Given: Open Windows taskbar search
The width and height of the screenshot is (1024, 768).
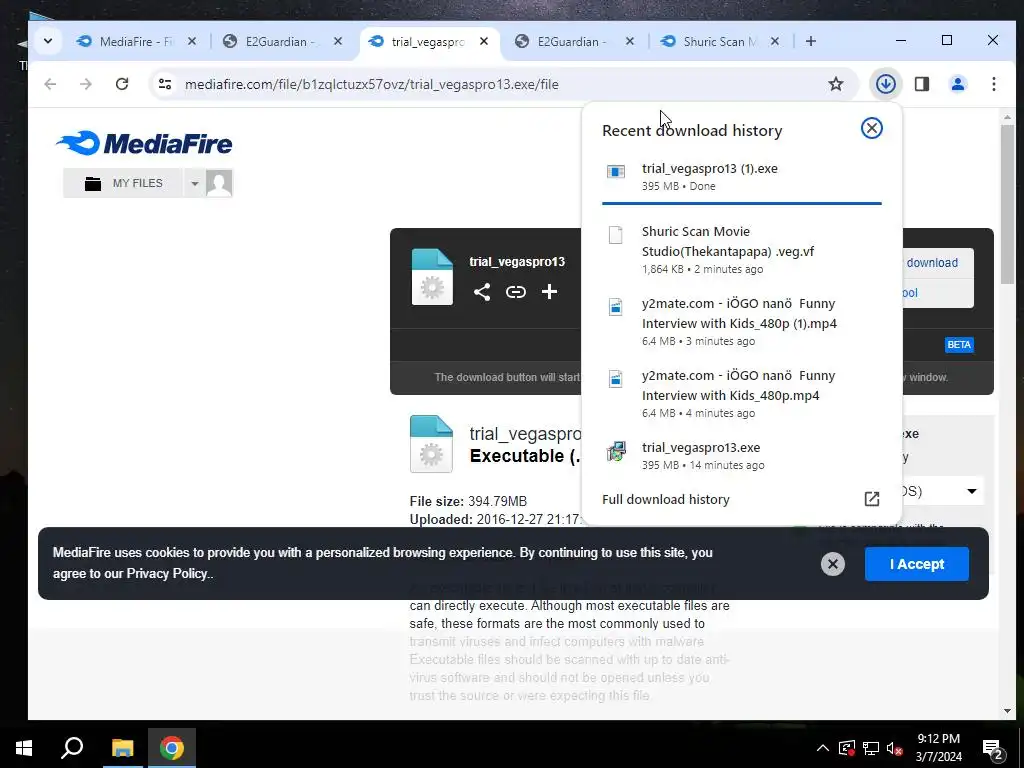Looking at the screenshot, I should pos(72,748).
